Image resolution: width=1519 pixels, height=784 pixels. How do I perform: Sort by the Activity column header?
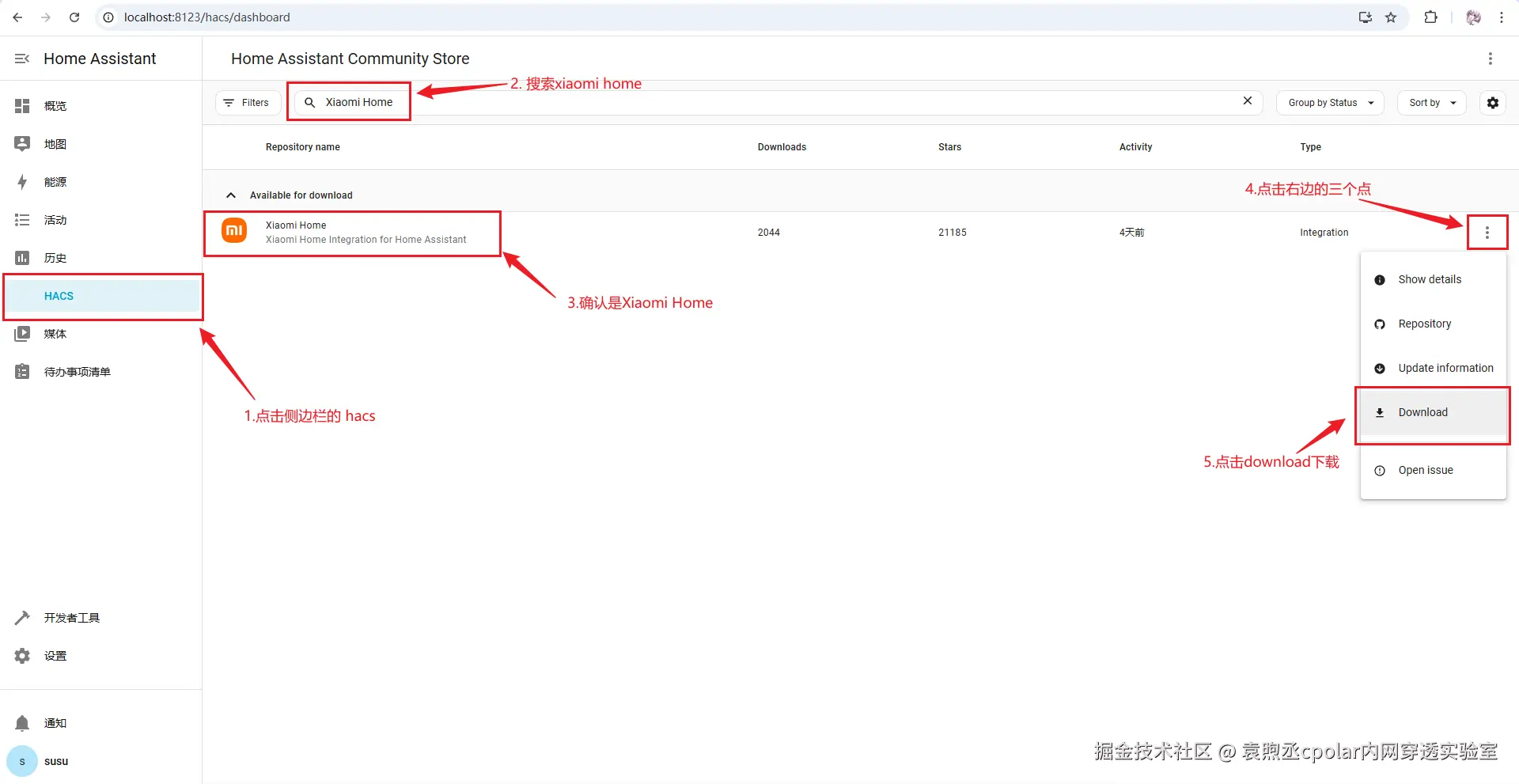click(1135, 147)
